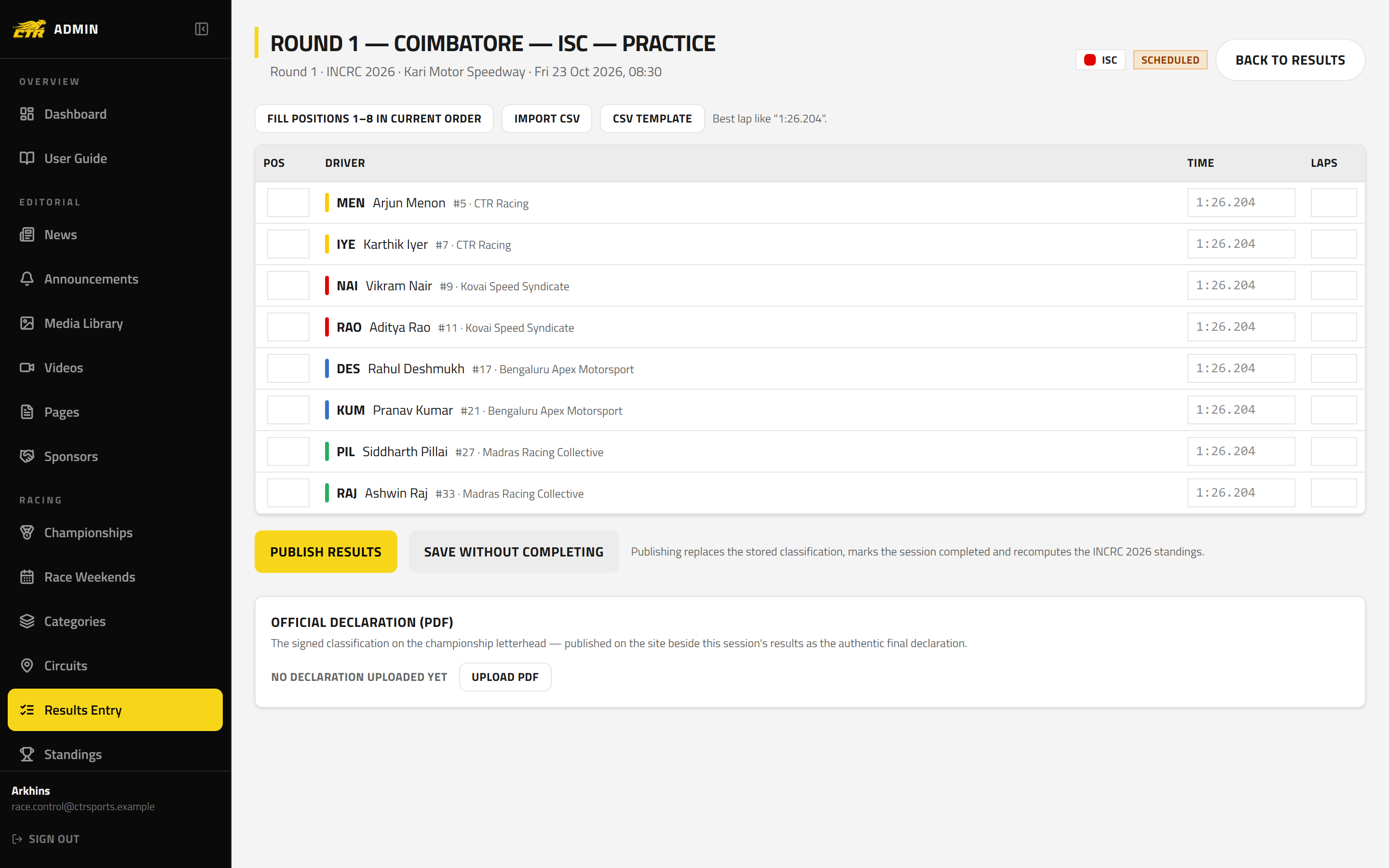Click laps field for Rahul Deshmukh
1389x868 pixels.
(x=1334, y=368)
